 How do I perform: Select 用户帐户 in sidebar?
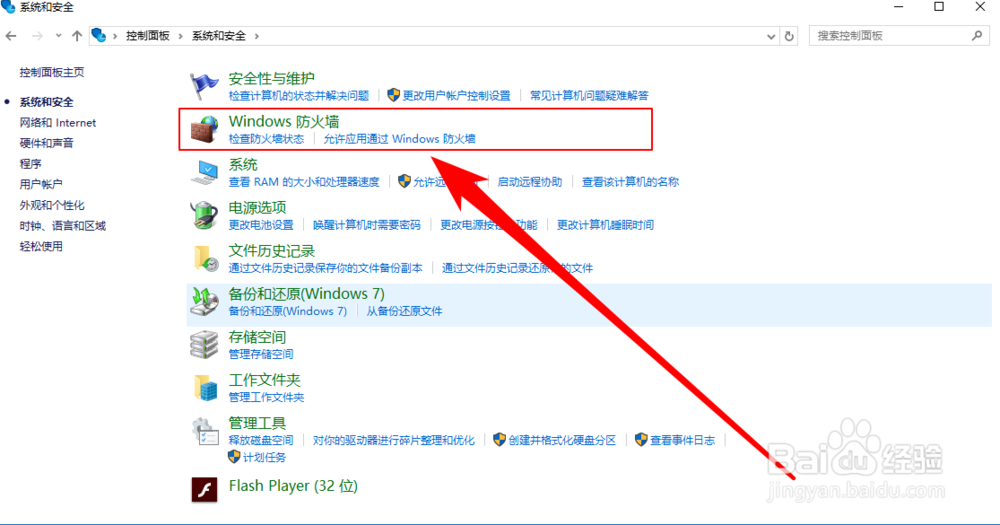41,184
